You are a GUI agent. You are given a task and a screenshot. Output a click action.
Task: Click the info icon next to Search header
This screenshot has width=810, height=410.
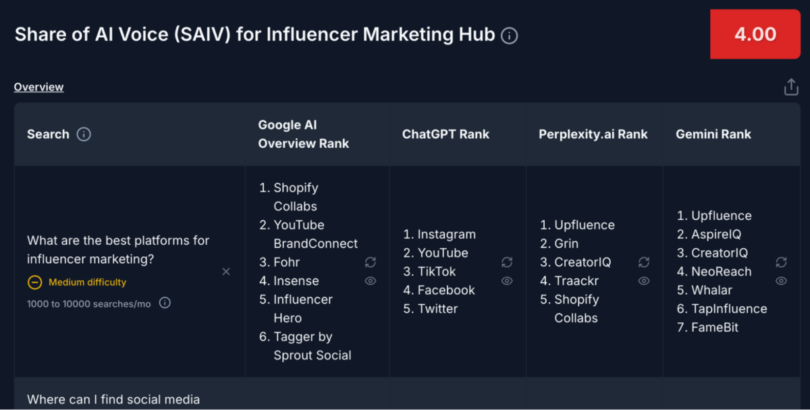84,134
